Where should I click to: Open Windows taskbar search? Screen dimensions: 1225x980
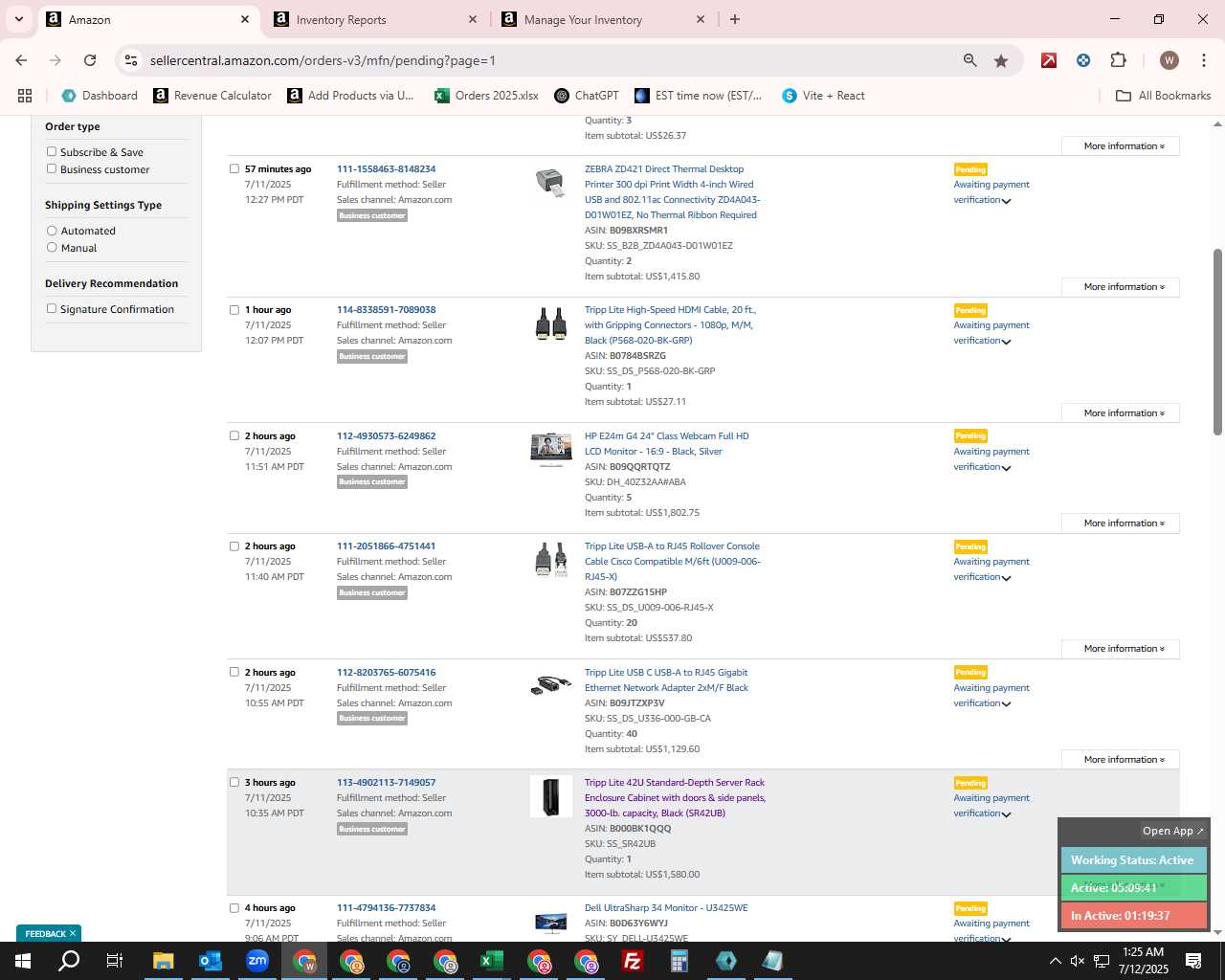[69, 961]
